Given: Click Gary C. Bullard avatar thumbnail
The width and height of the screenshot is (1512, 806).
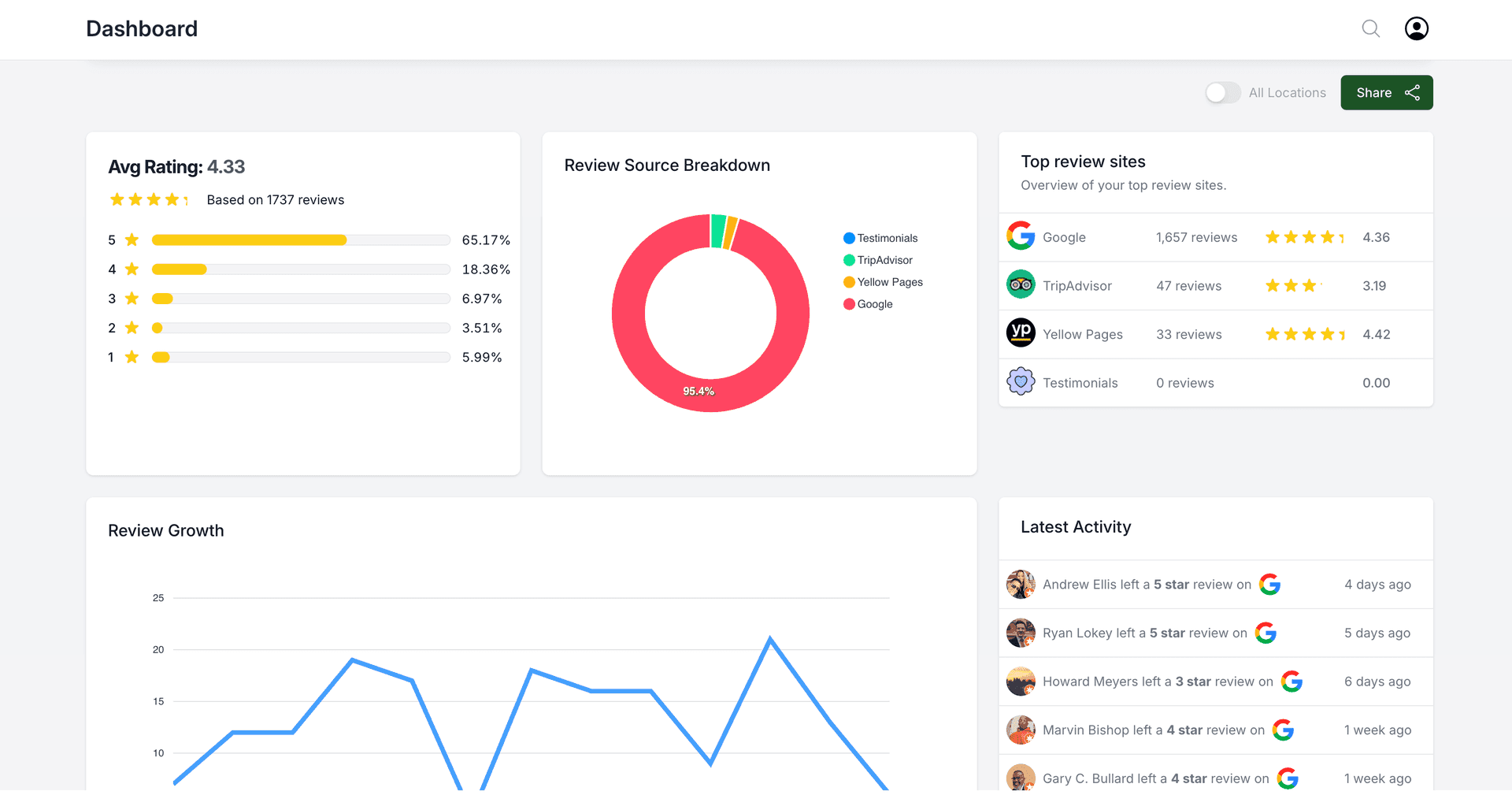Looking at the screenshot, I should coord(1021,778).
